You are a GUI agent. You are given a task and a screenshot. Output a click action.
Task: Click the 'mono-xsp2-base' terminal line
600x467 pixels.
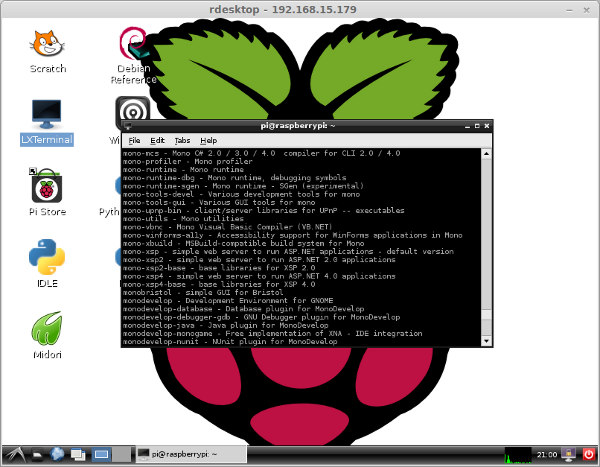point(219,268)
